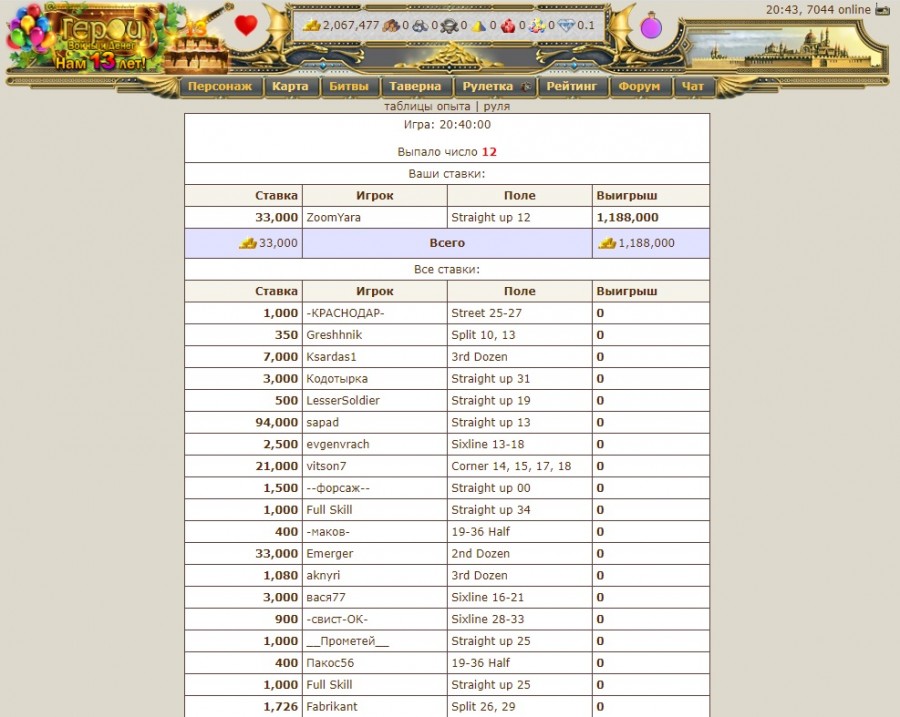Follow the 'таблицы опыта' link
Image resolution: width=900 pixels, height=717 pixels.
(427, 106)
